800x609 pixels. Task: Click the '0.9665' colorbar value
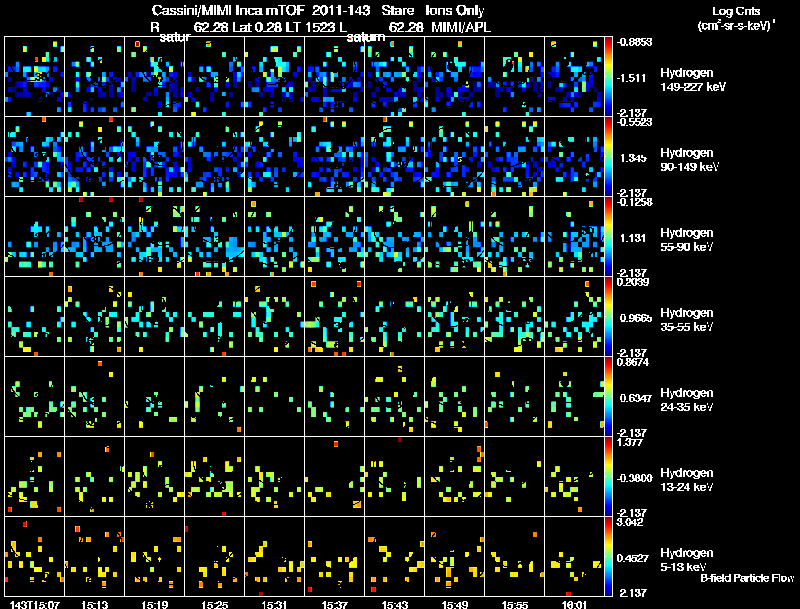point(636,318)
